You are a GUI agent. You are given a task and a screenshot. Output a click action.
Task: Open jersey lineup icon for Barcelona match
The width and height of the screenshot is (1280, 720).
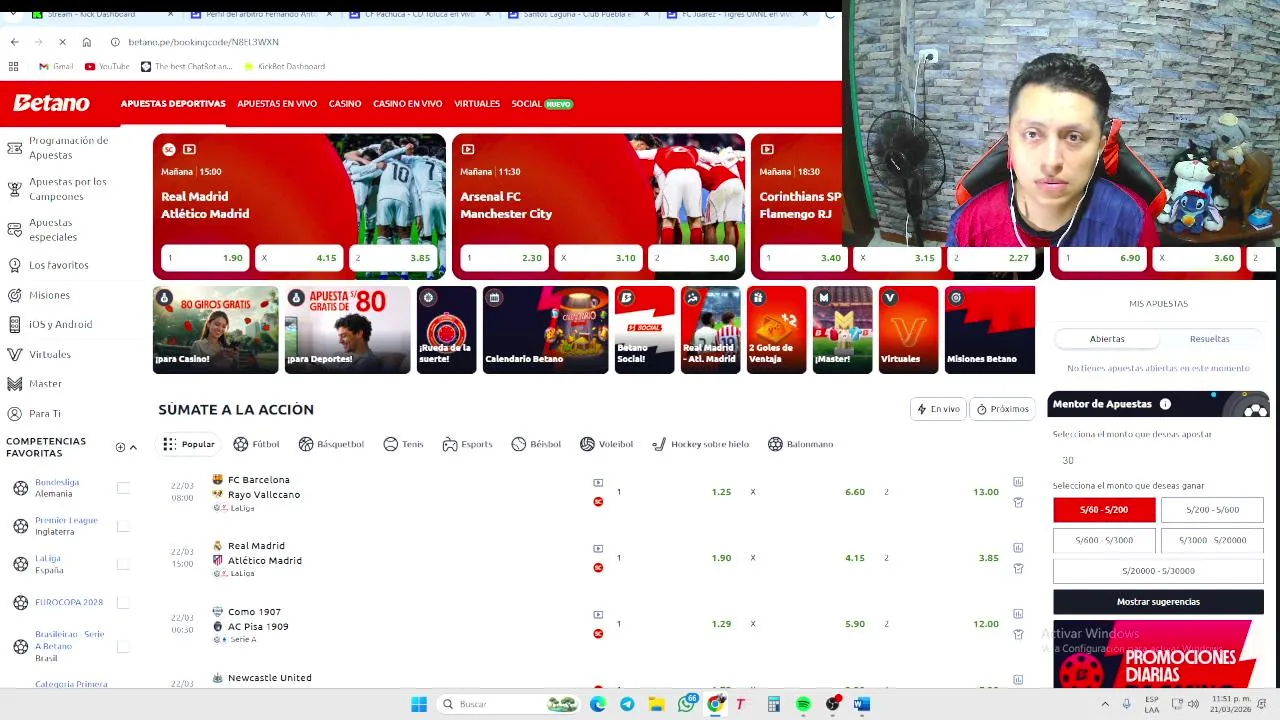coord(1018,502)
